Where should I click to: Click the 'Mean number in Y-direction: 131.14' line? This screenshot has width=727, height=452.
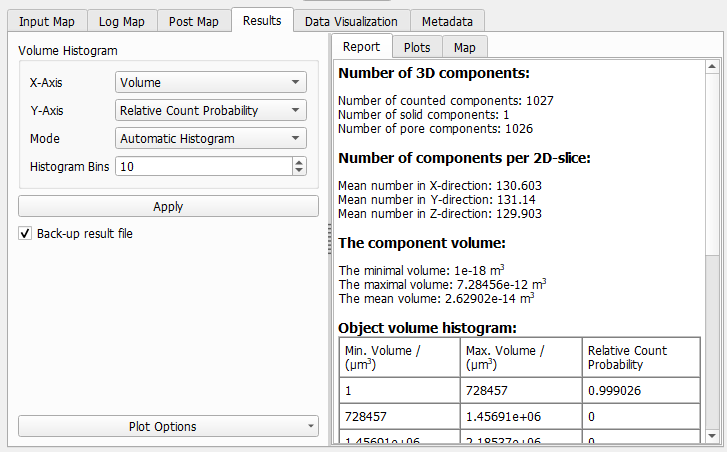(x=436, y=199)
